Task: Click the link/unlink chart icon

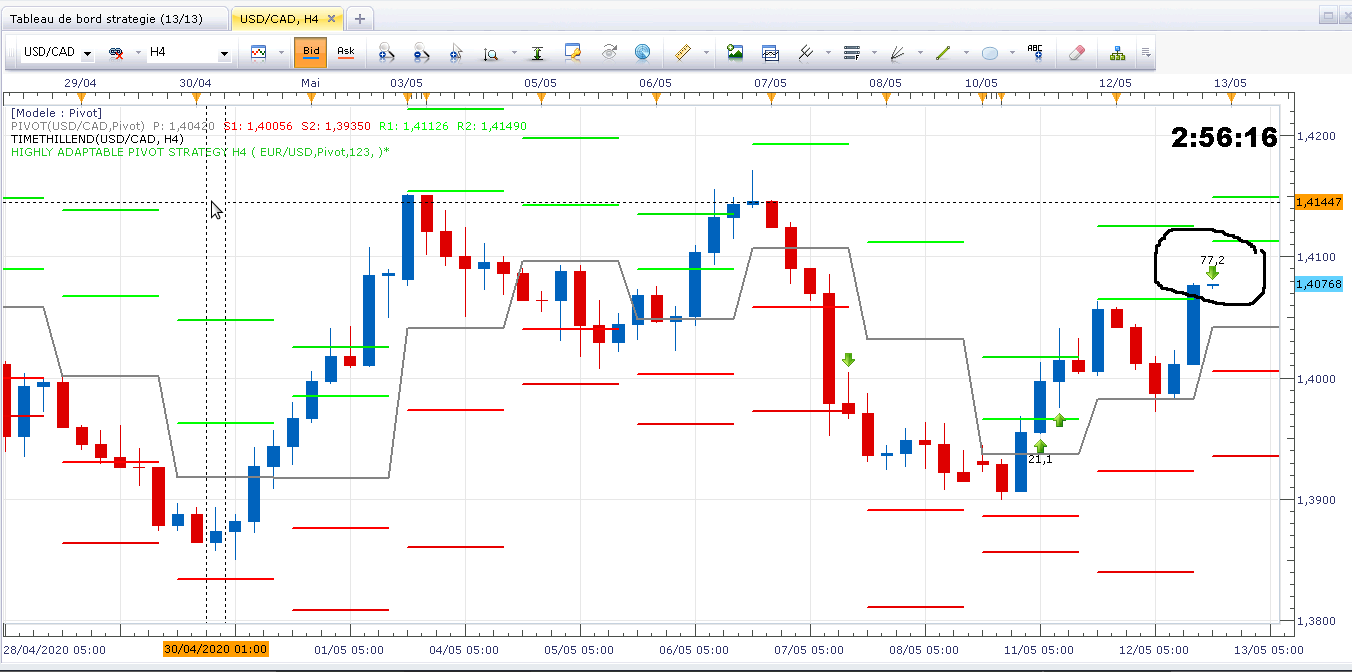Action: point(115,53)
